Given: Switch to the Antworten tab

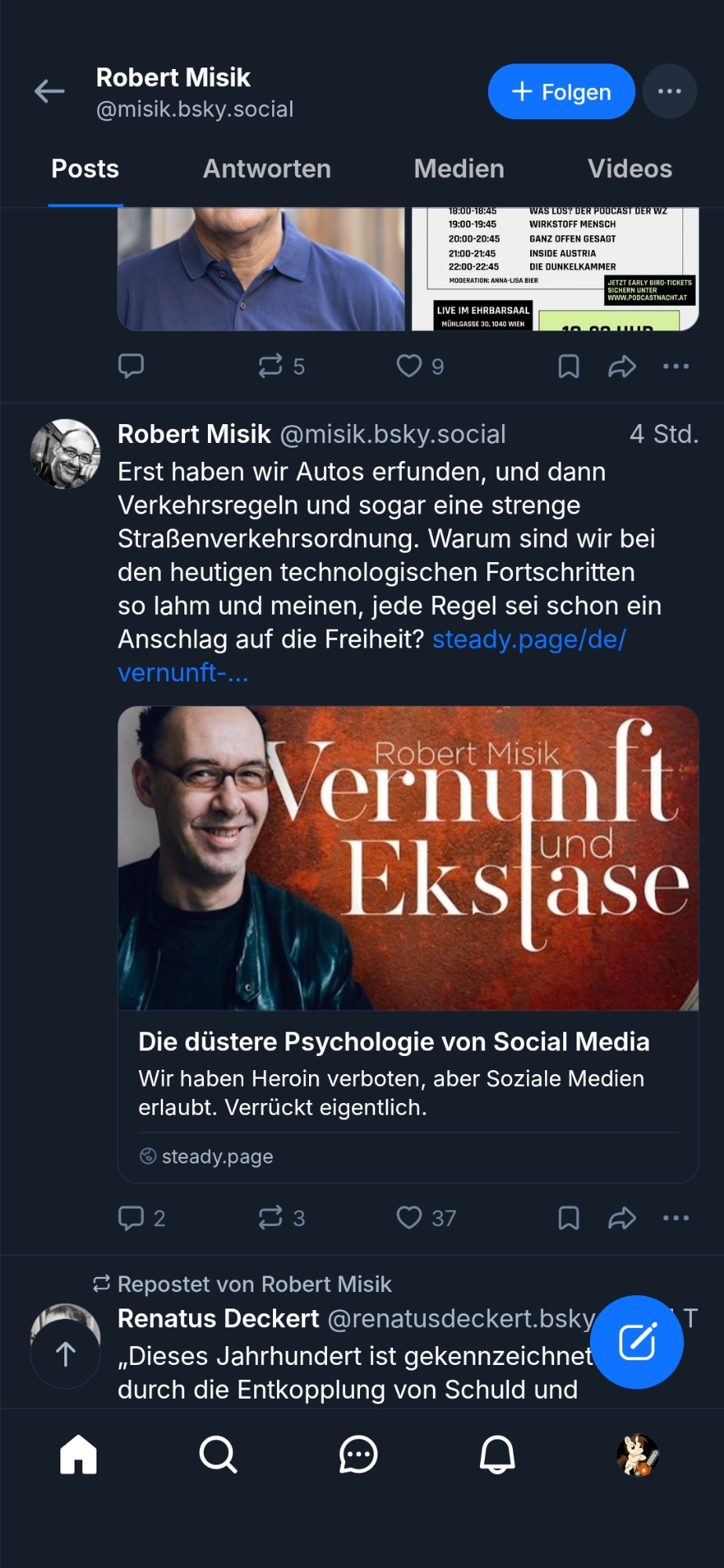Looking at the screenshot, I should [x=267, y=169].
